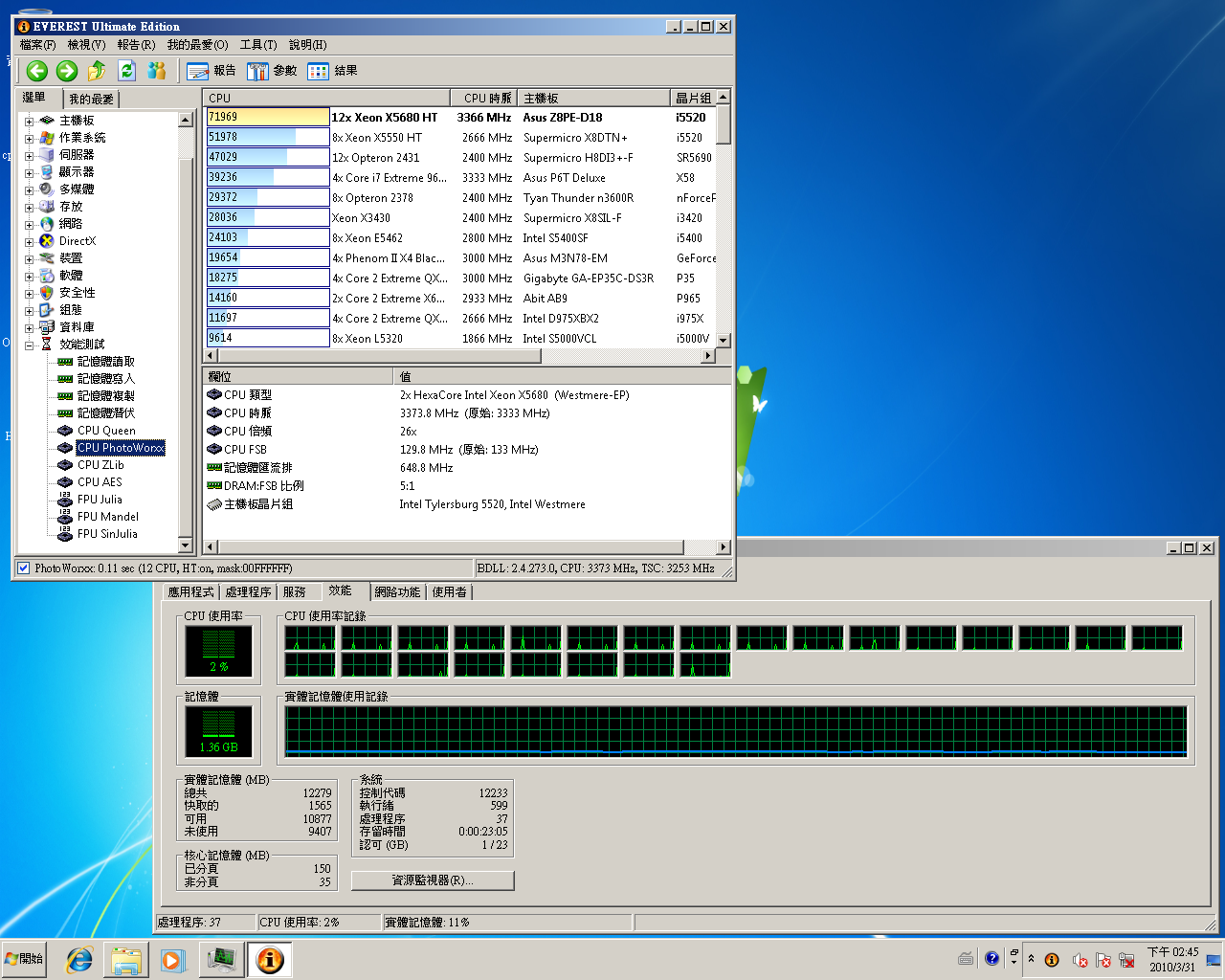Switch to 網路功能 tab in Task Manager
Screen dimensions: 1225x980
point(397,592)
